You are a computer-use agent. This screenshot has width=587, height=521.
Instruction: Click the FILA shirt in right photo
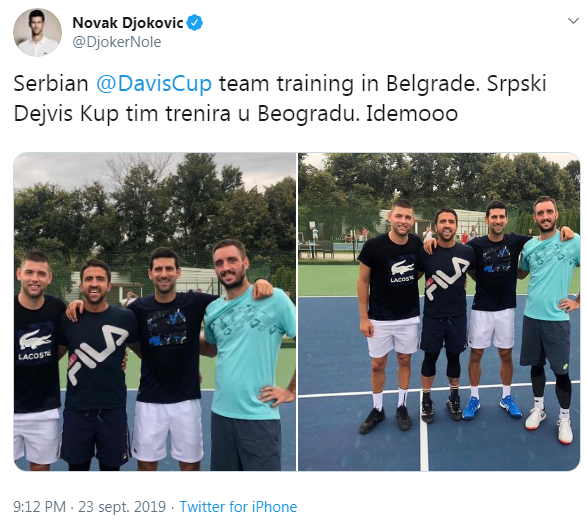point(445,279)
